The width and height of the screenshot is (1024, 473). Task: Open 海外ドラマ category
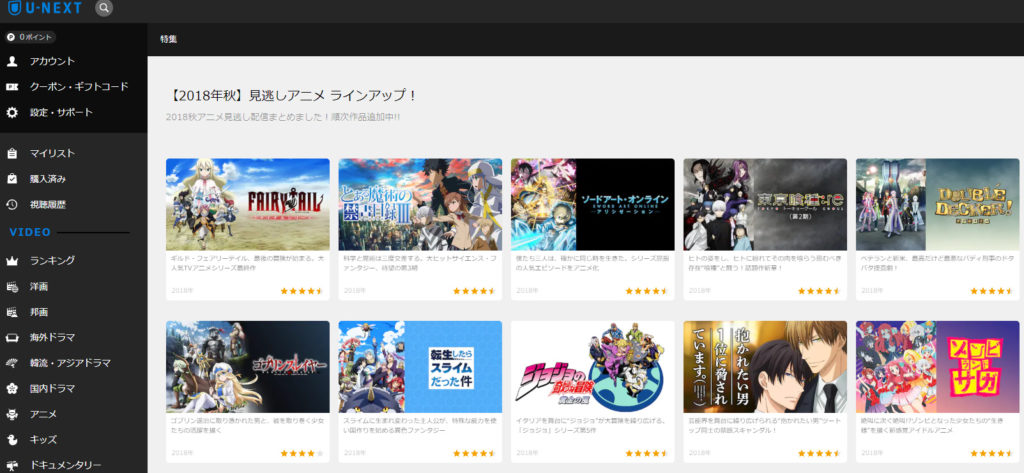(52, 338)
